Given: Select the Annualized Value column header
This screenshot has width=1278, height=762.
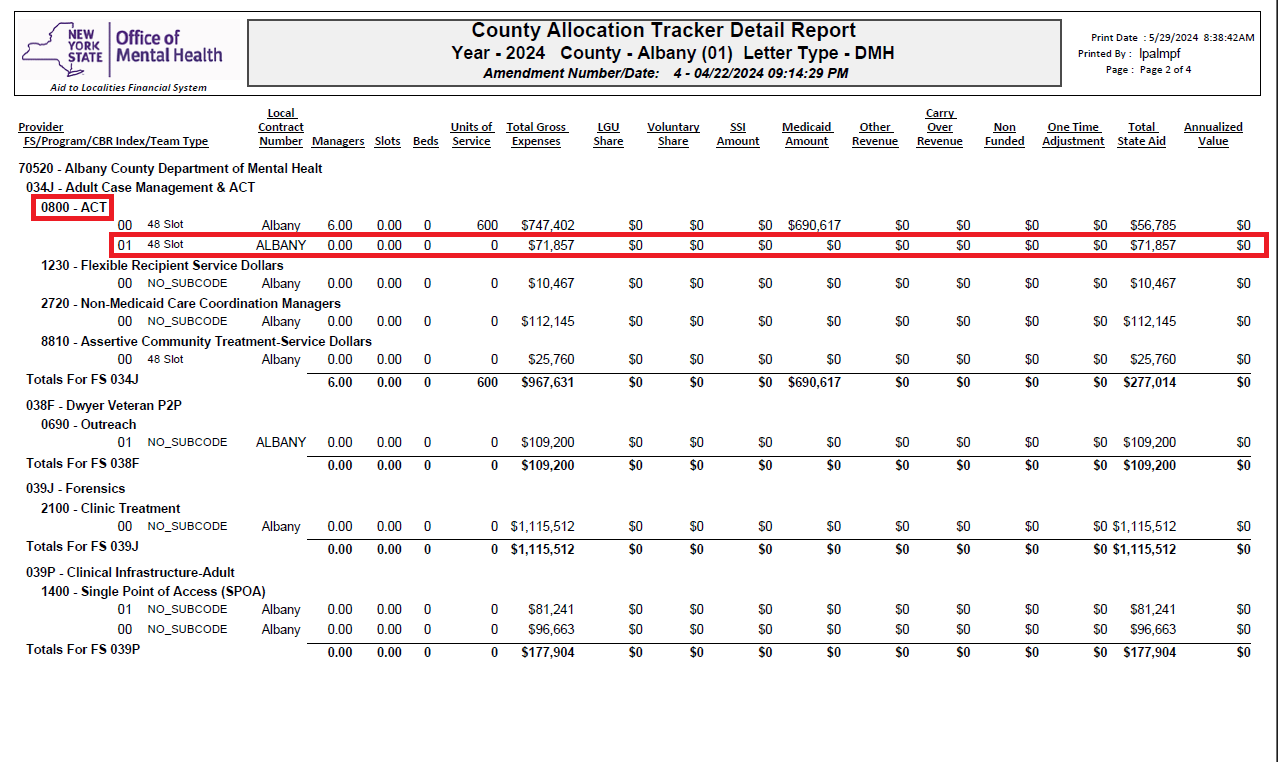Looking at the screenshot, I should [x=1213, y=134].
